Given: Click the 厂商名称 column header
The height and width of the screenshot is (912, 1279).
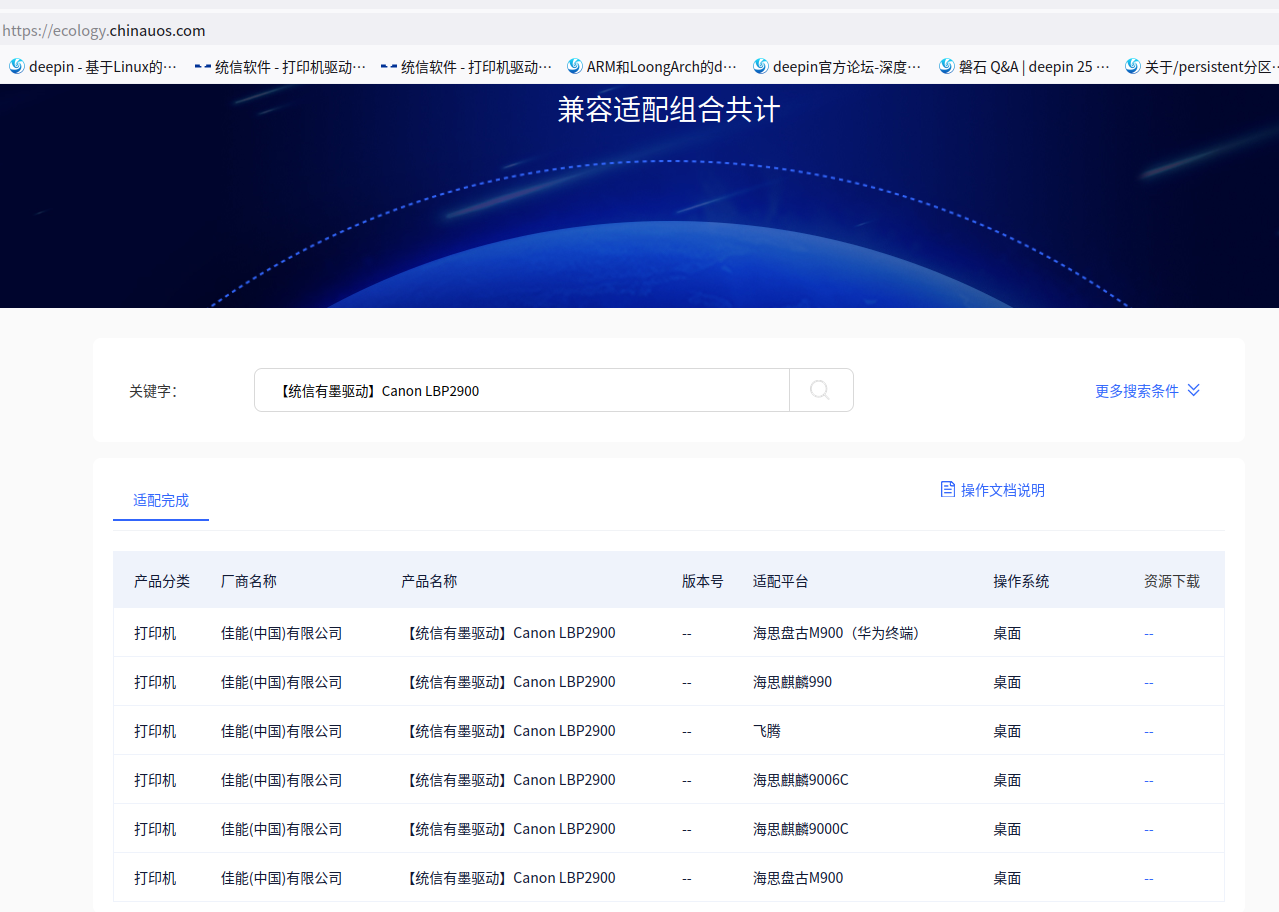Looking at the screenshot, I should [x=249, y=581].
